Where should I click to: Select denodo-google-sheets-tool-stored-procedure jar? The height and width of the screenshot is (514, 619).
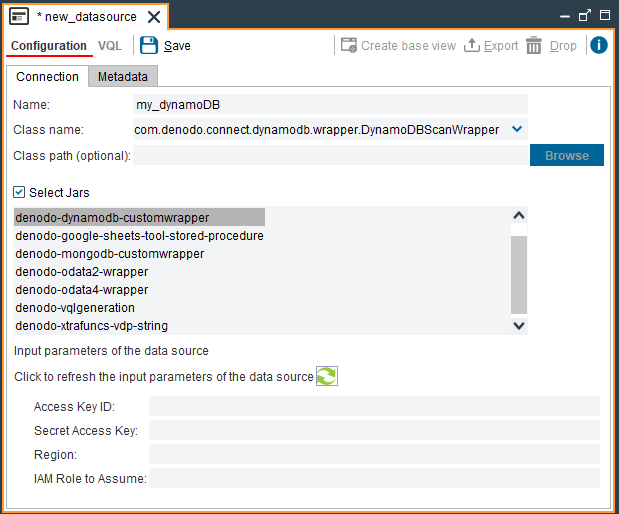139,236
